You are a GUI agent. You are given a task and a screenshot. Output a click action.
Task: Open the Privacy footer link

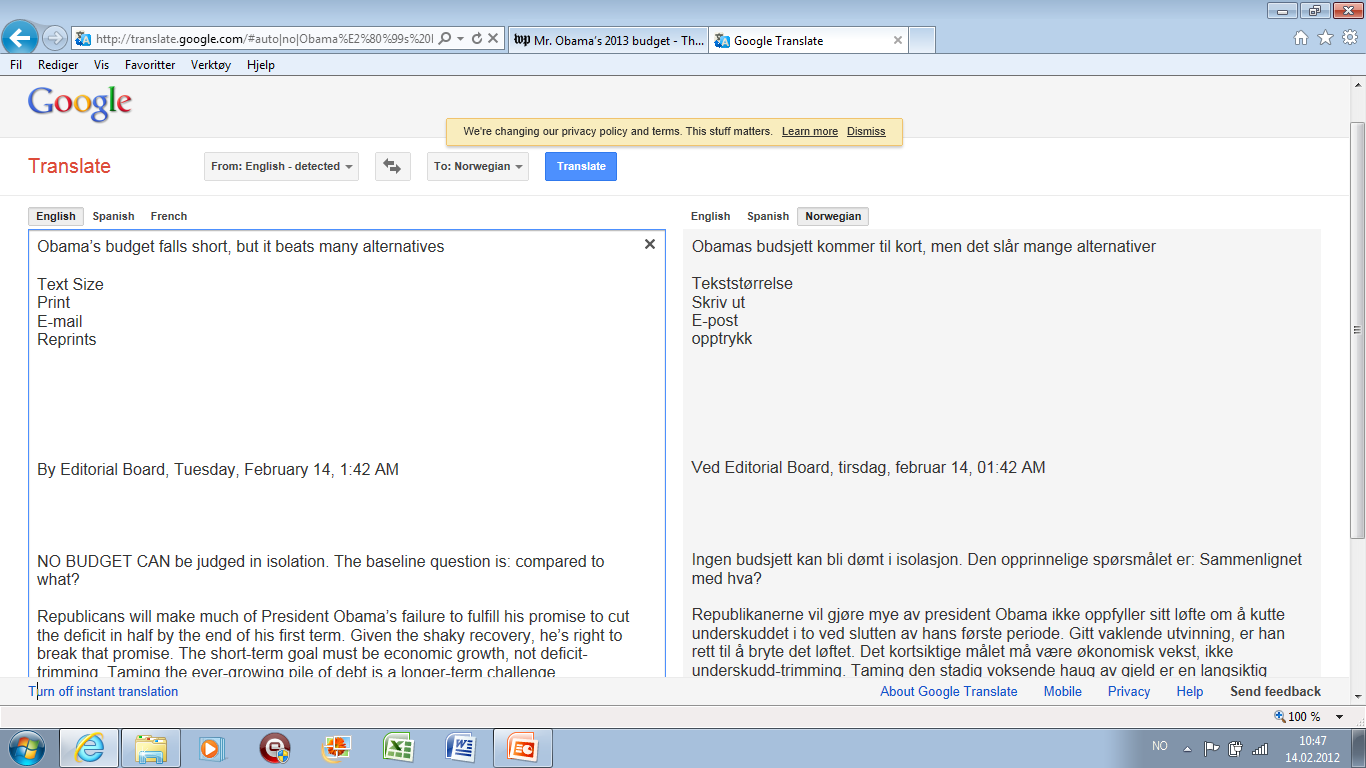1129,691
